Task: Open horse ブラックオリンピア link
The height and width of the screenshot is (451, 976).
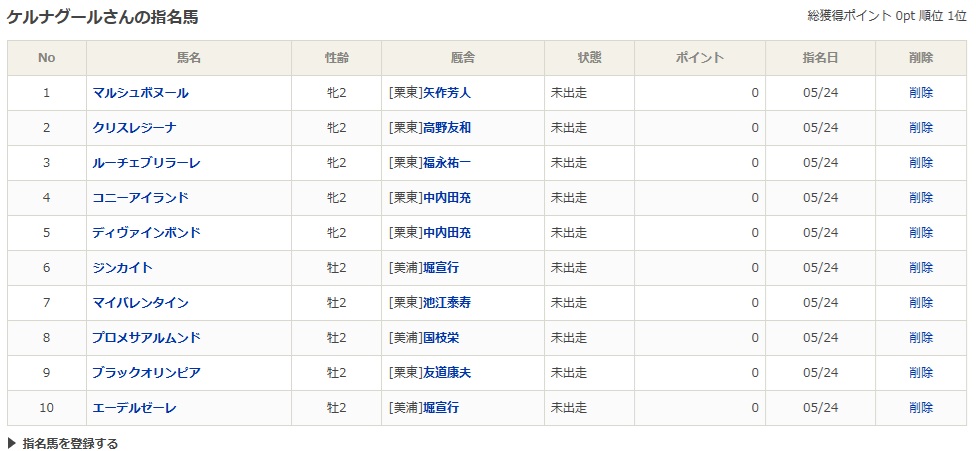Action: pos(146,373)
